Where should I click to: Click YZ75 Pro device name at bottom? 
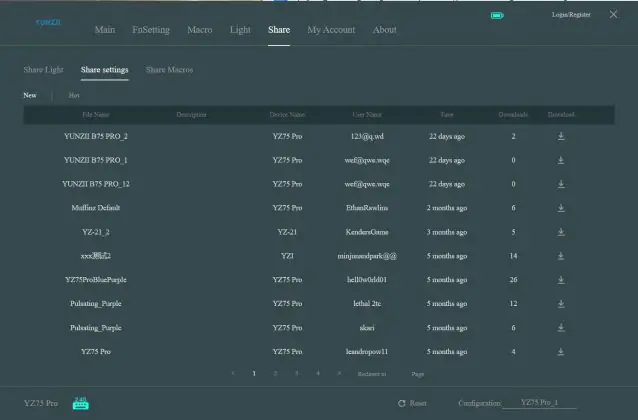[41, 403]
